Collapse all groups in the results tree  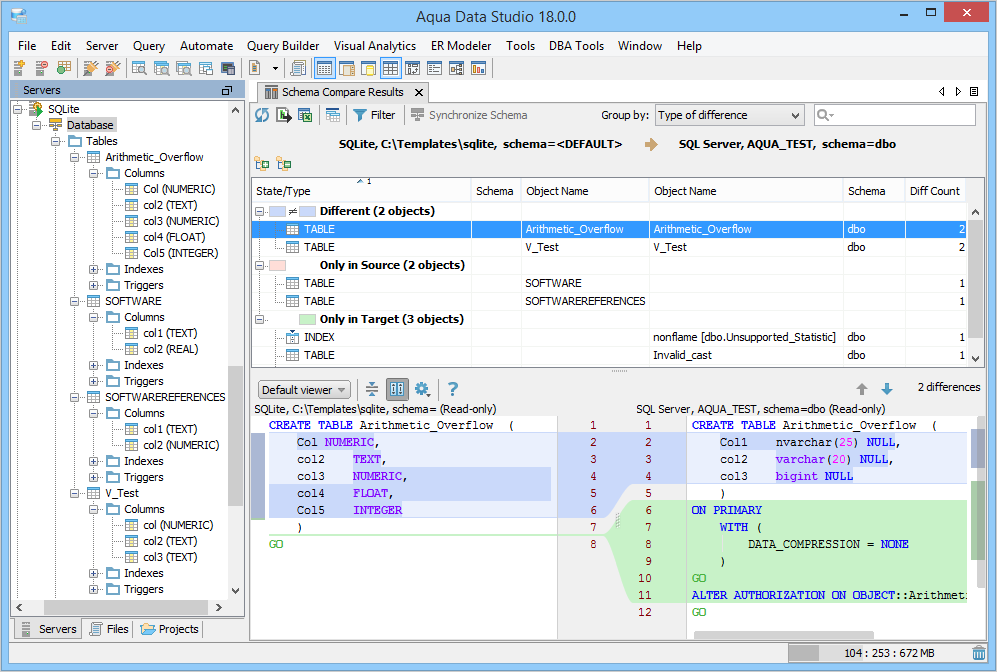[x=284, y=165]
